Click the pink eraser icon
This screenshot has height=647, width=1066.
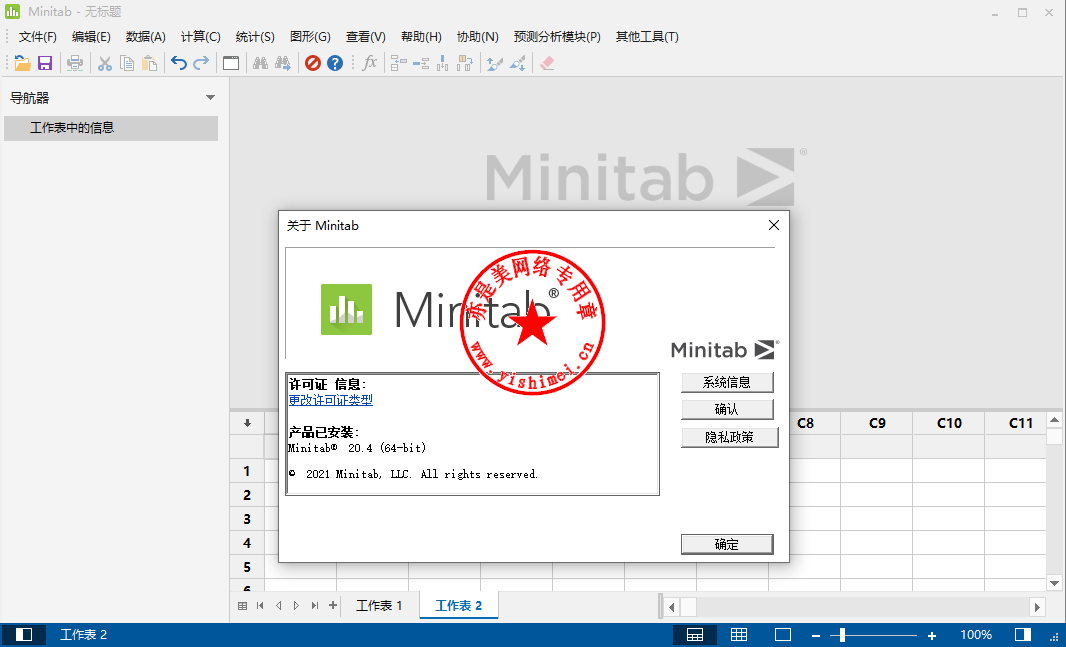pos(547,63)
